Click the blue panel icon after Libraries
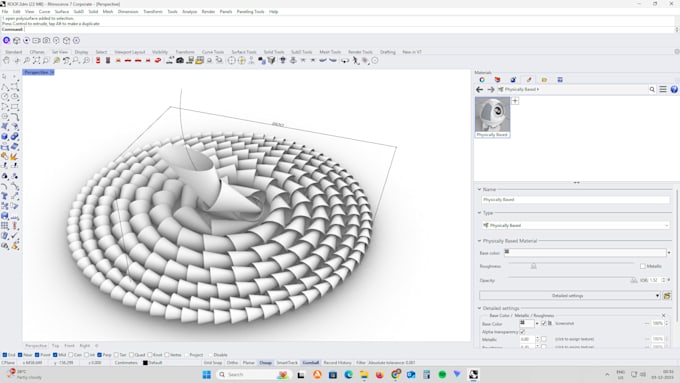The image size is (680, 383). pyautogui.click(x=560, y=79)
